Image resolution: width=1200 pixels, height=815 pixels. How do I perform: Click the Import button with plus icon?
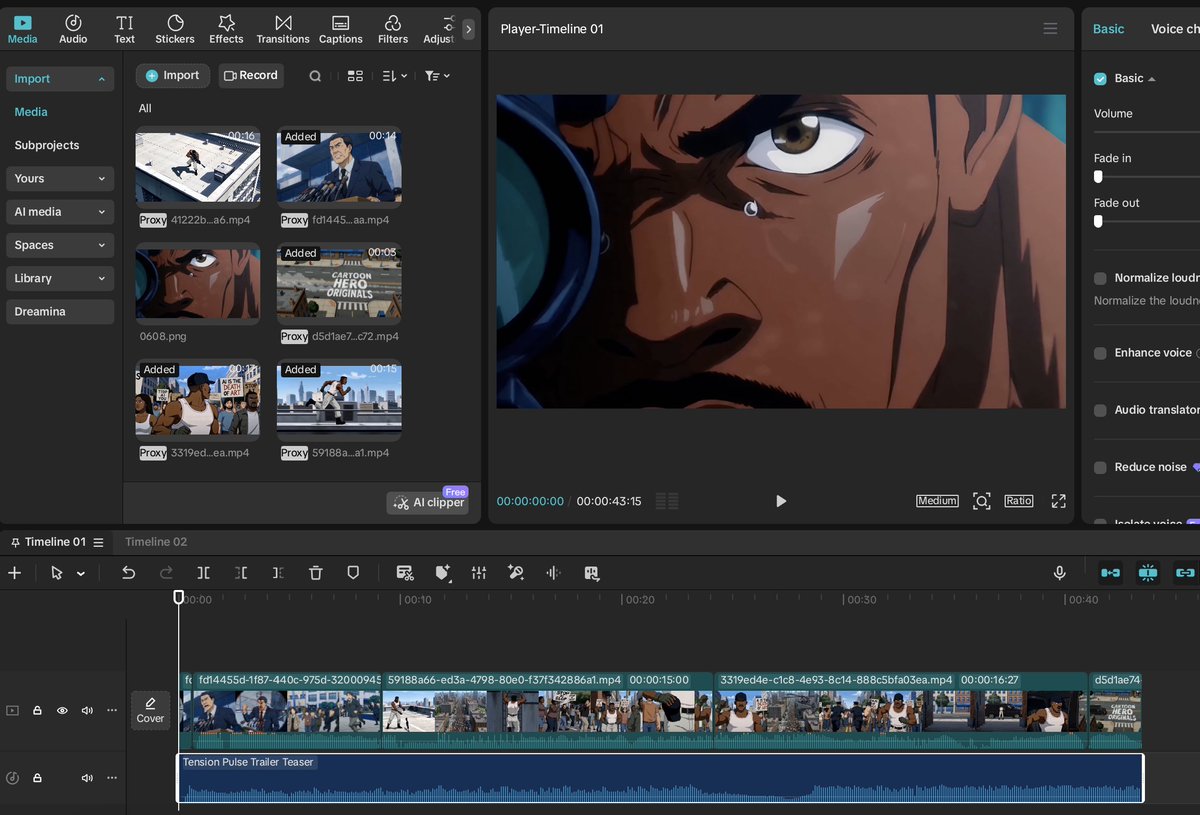(173, 75)
